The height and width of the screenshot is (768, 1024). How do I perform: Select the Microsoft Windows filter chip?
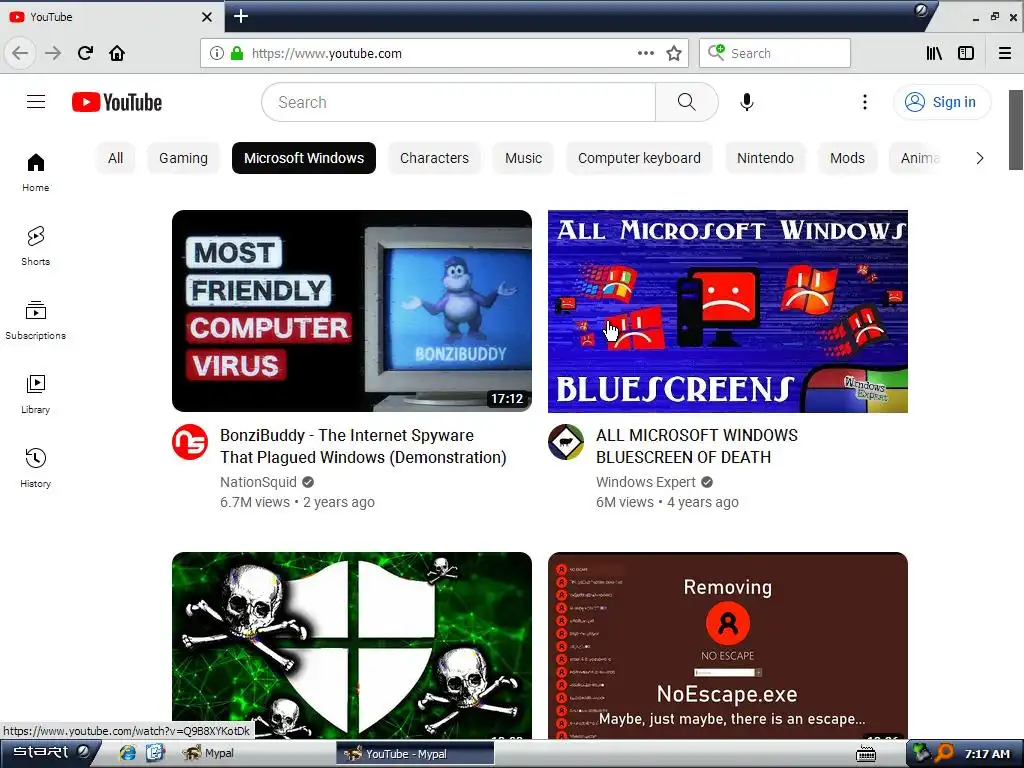(x=304, y=158)
